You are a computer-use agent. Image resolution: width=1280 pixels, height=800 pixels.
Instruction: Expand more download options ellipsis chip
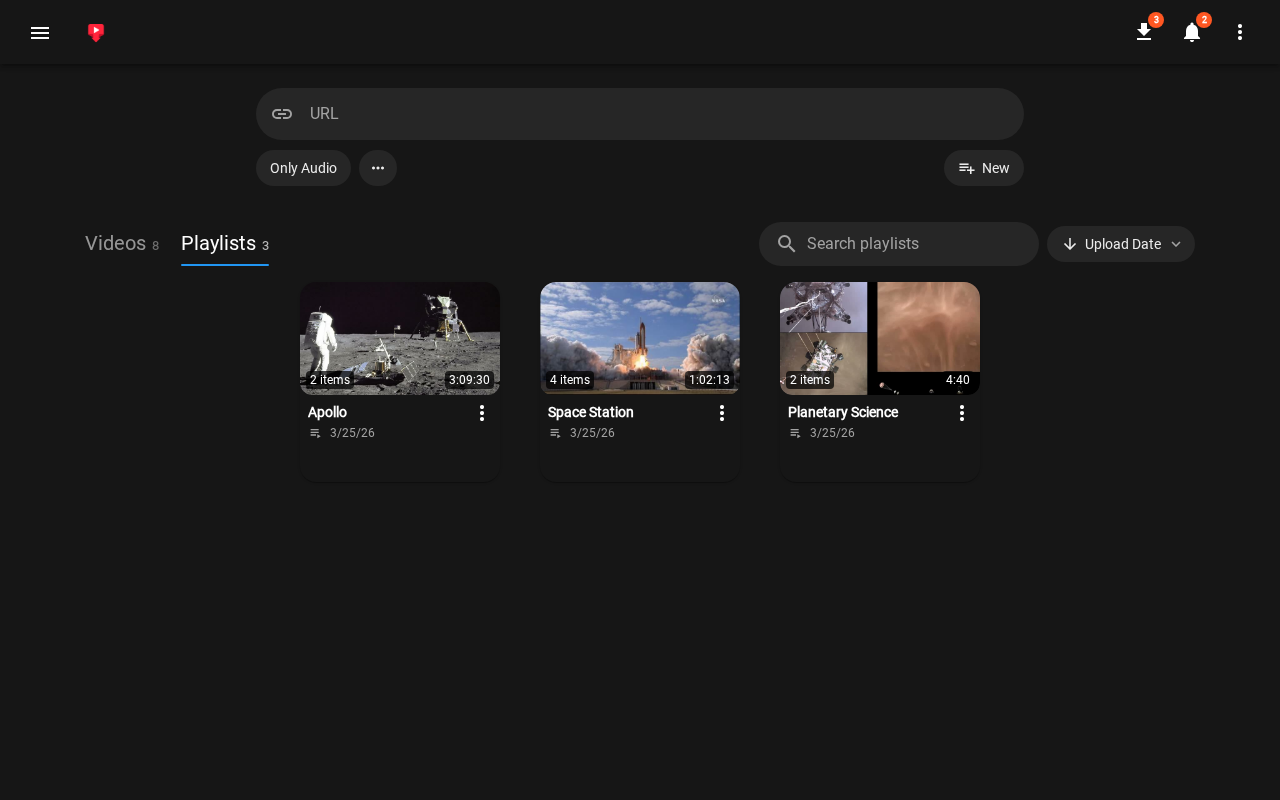[378, 168]
